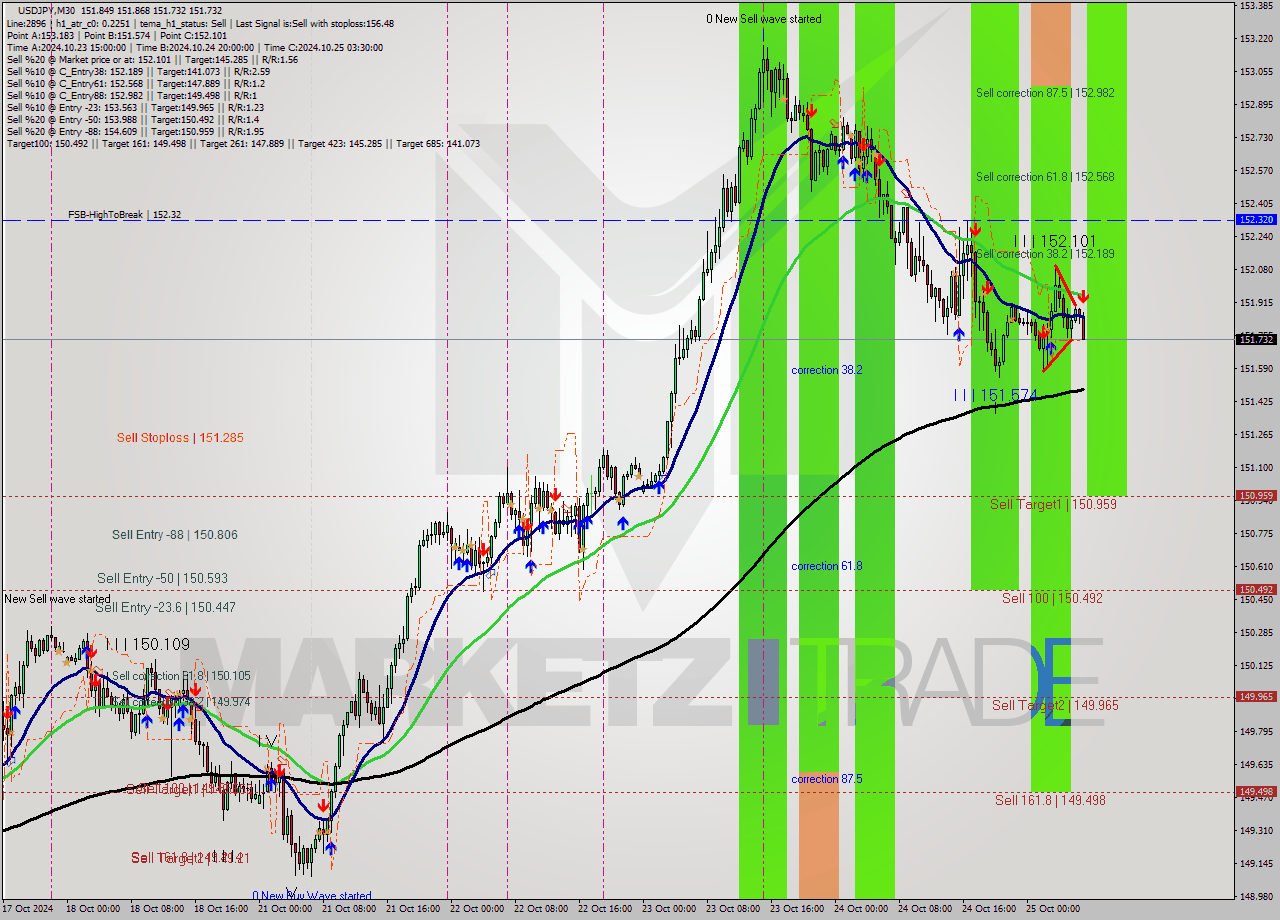Click the 'Sell %20 @ Entry -88' info line

point(135,131)
